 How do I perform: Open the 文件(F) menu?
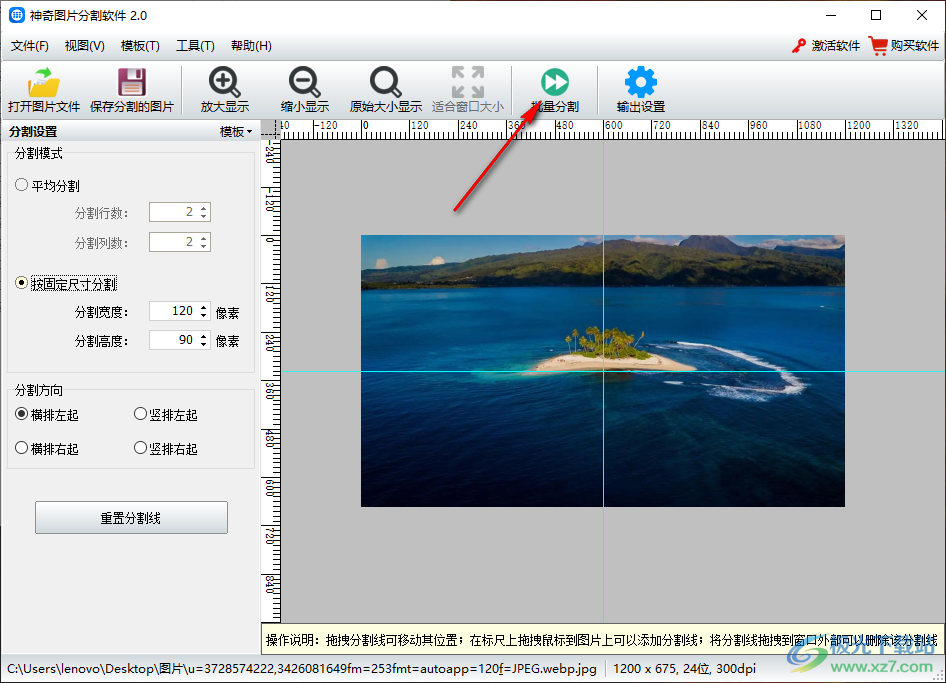(x=30, y=46)
